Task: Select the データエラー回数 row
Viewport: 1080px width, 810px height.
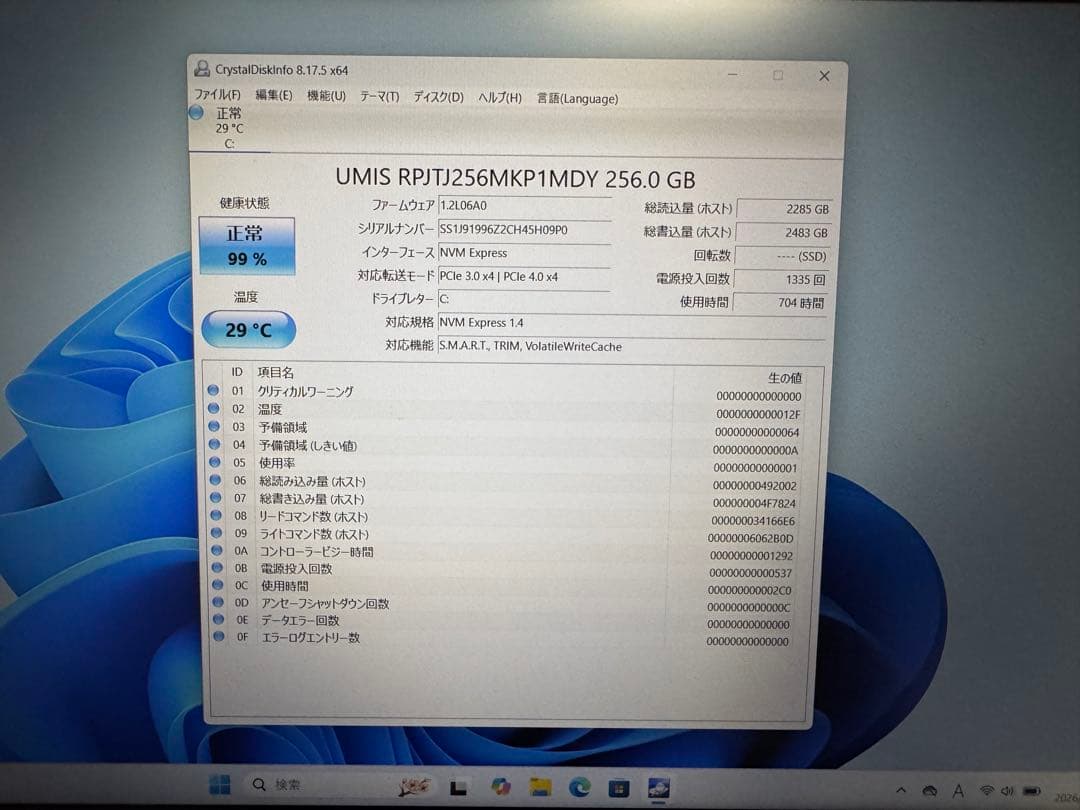Action: click(507, 622)
